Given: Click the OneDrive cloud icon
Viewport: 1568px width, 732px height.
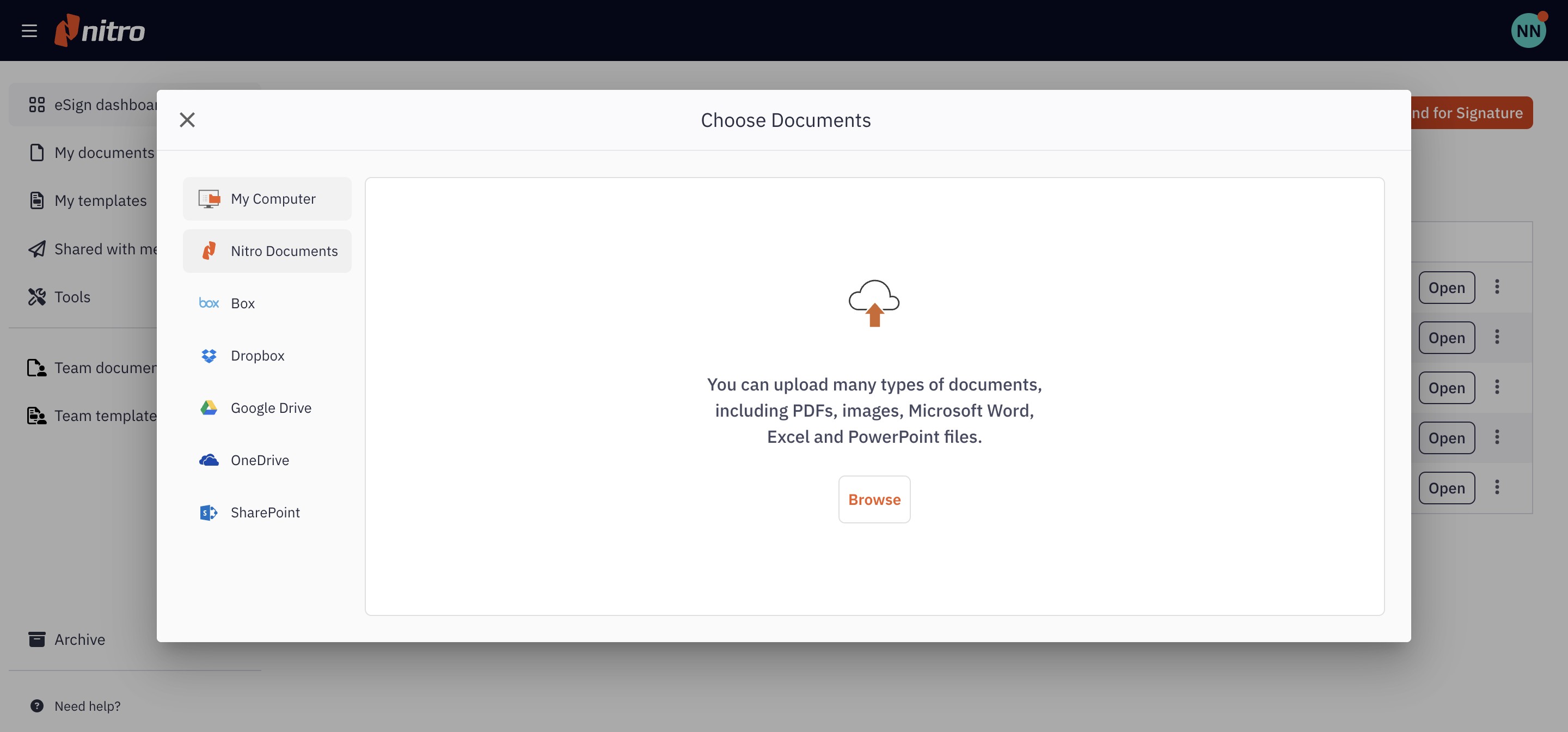Looking at the screenshot, I should click(209, 460).
